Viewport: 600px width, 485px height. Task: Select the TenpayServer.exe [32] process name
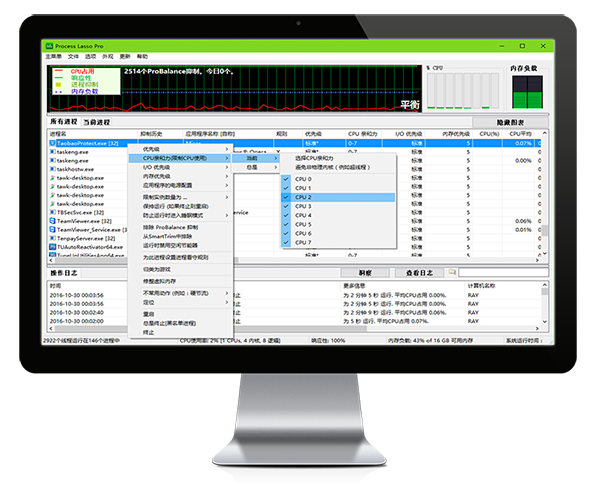coord(86,238)
